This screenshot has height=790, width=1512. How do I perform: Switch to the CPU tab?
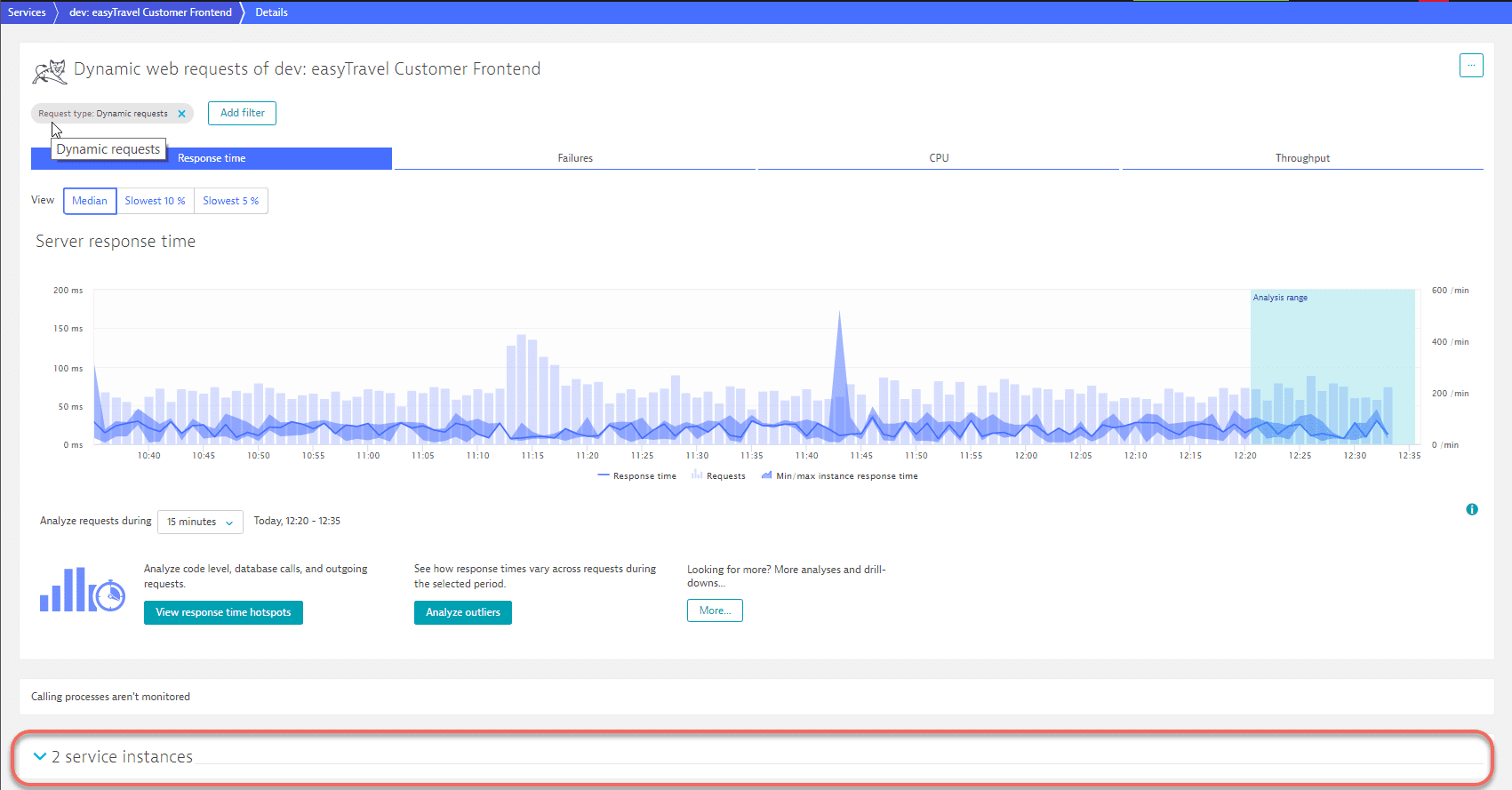(x=939, y=158)
